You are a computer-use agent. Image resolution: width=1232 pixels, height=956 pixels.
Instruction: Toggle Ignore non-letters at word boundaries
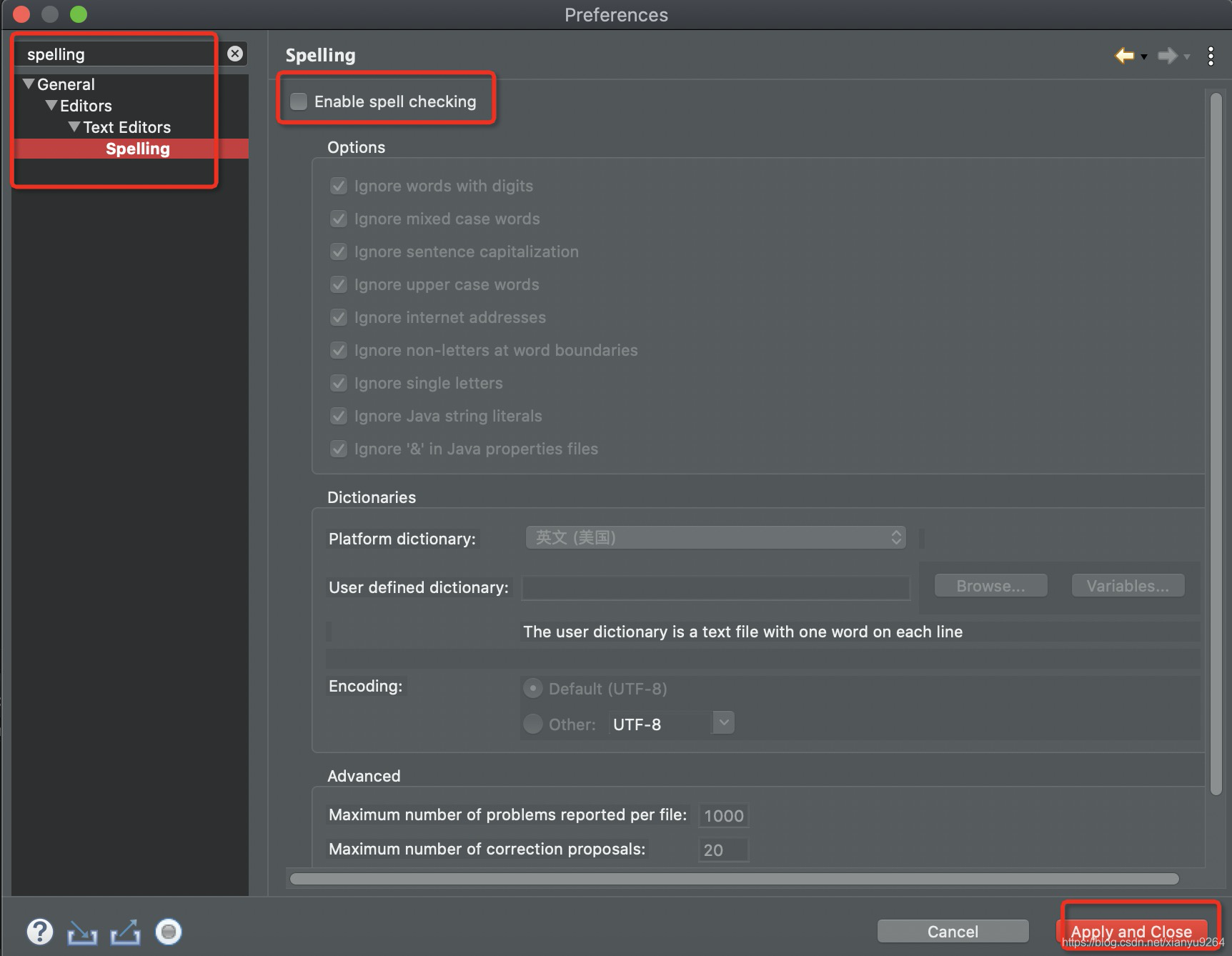(339, 350)
